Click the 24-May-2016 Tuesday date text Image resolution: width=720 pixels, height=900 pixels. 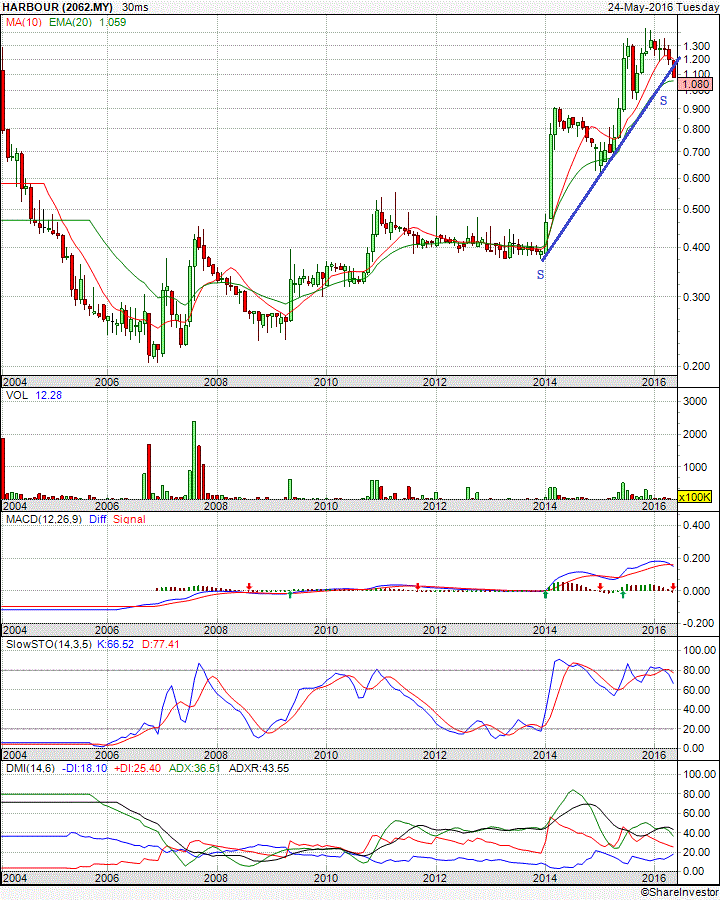[x=663, y=7]
